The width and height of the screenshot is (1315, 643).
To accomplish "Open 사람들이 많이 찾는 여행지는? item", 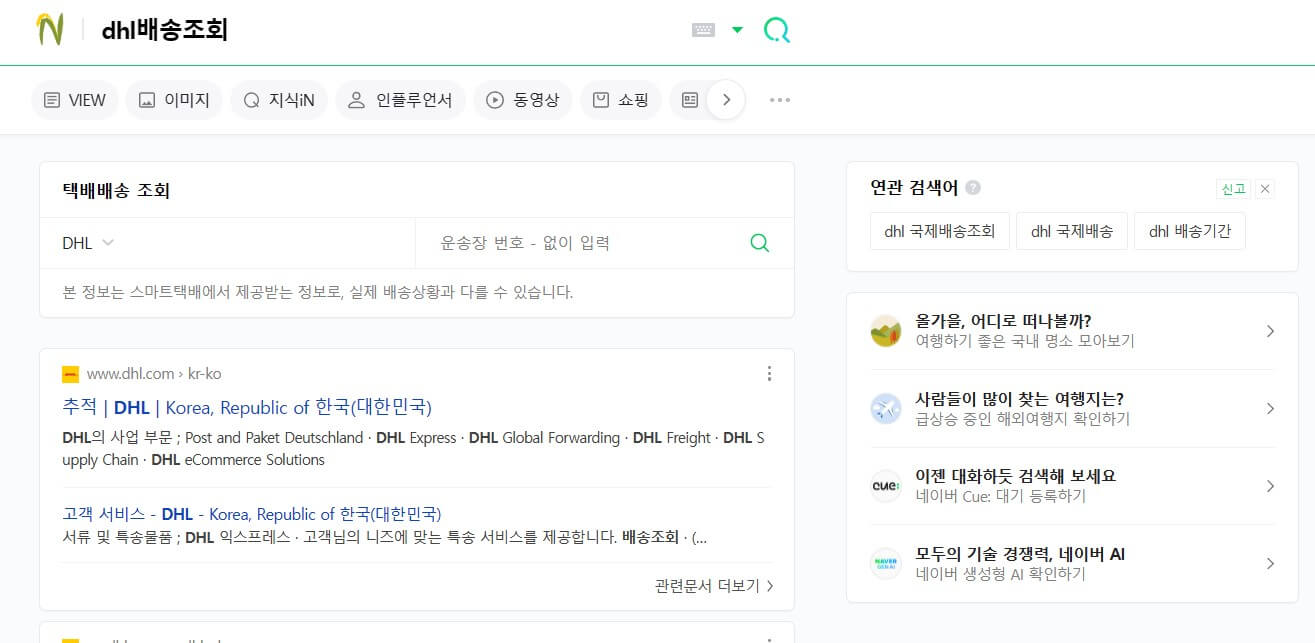I will pyautogui.click(x=1072, y=408).
